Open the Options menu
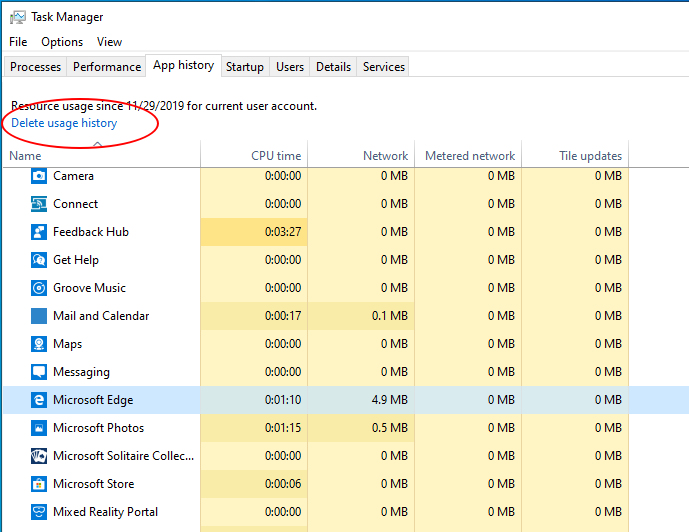 (62, 42)
